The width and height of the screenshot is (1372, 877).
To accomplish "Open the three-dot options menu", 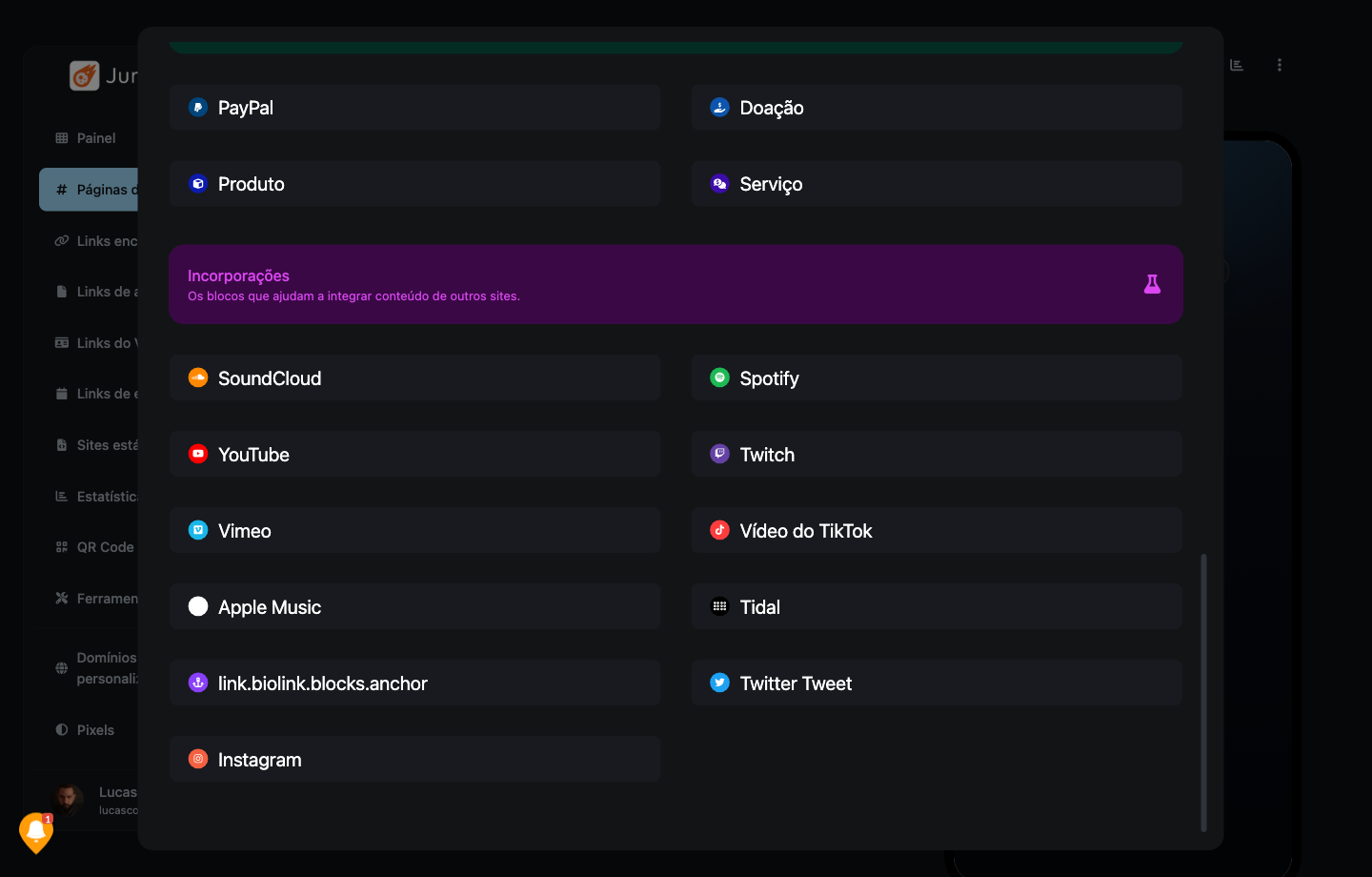I will coord(1280,65).
